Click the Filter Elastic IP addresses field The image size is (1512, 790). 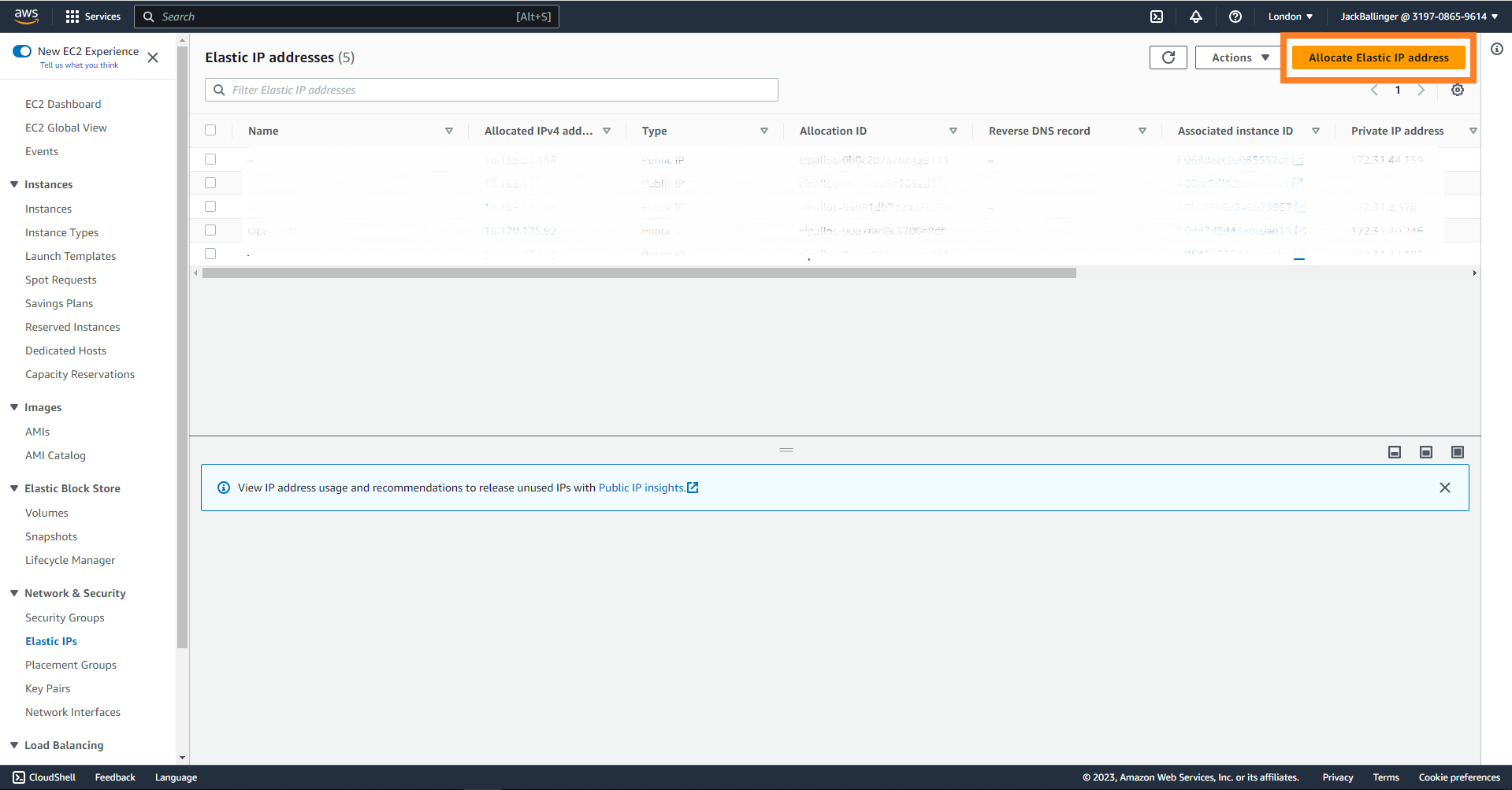click(492, 90)
